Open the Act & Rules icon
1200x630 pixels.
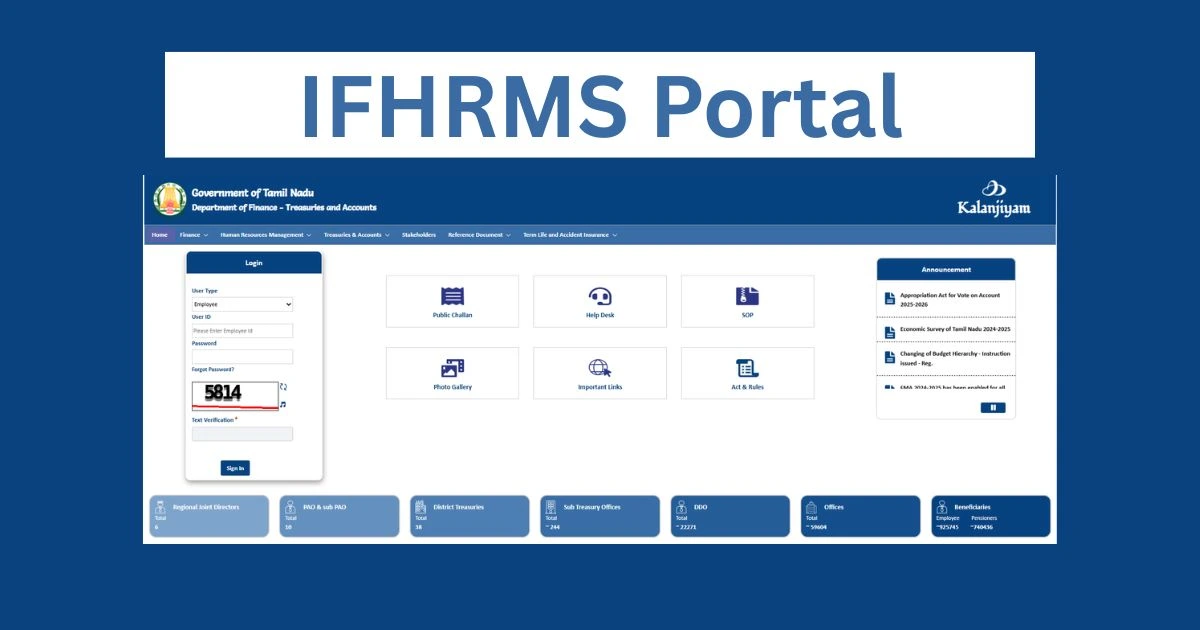coord(747,368)
